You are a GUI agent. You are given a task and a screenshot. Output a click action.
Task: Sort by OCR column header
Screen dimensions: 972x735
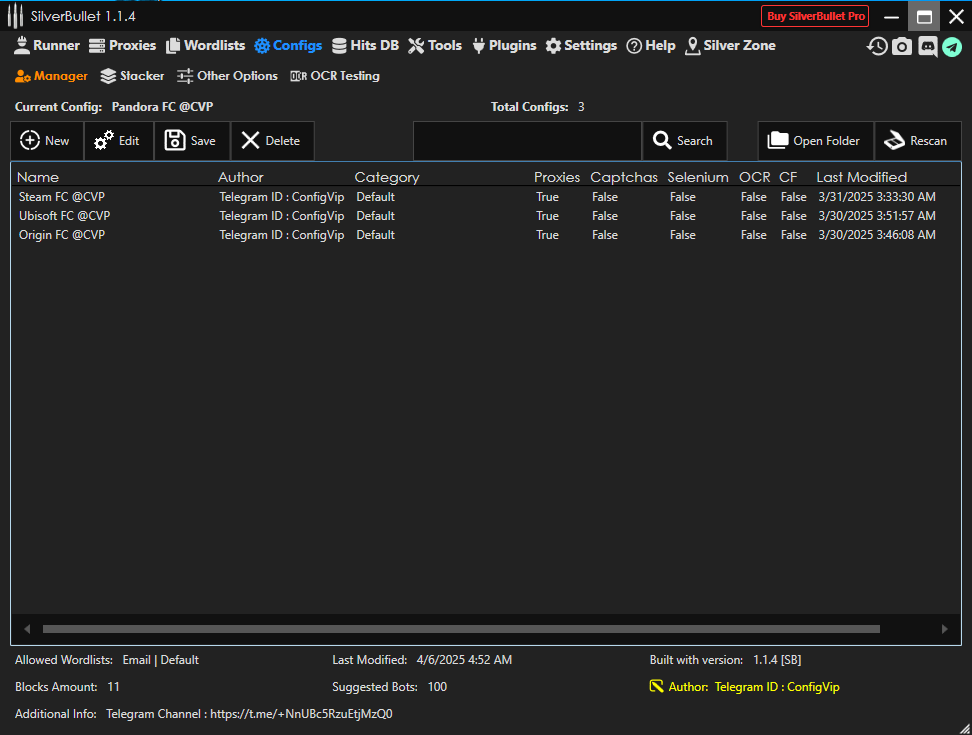[x=754, y=177]
